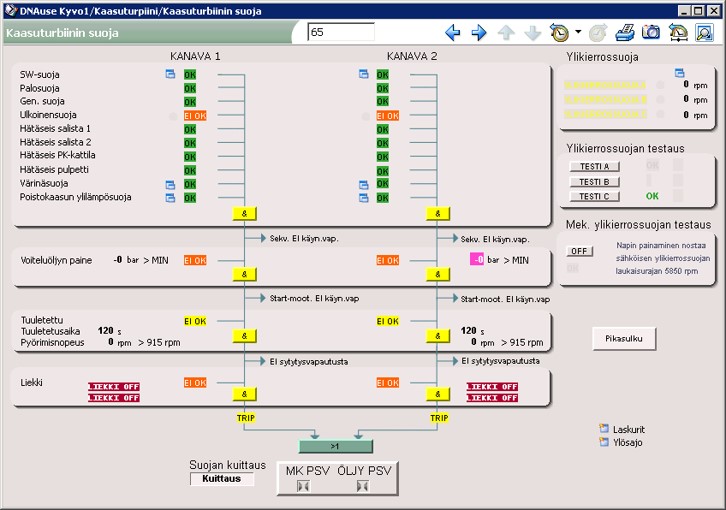This screenshot has height=510, width=726.
Task: Click the magenta -0 bar pressure value
Action: (x=477, y=259)
